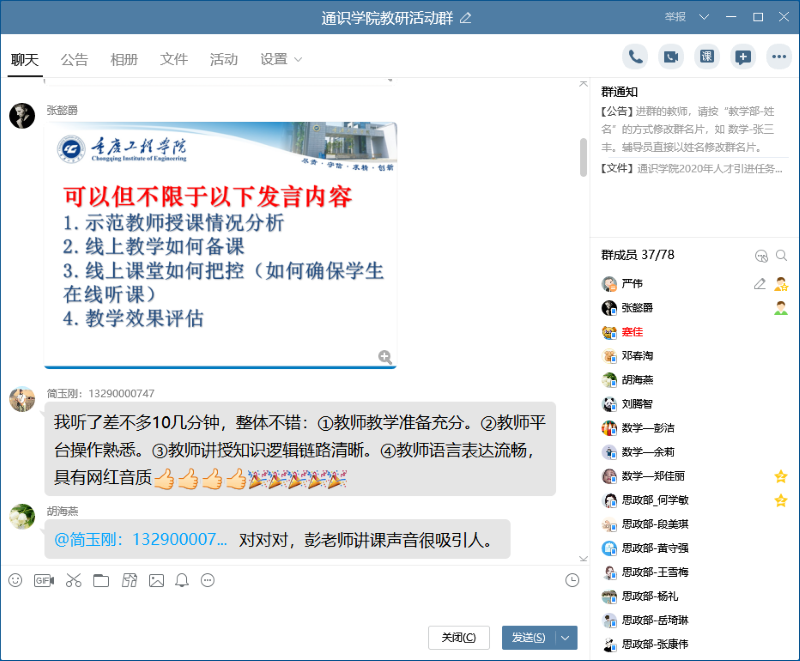Open the shared slide image thumbnail
Image resolution: width=800 pixels, height=661 pixels.
(x=220, y=244)
